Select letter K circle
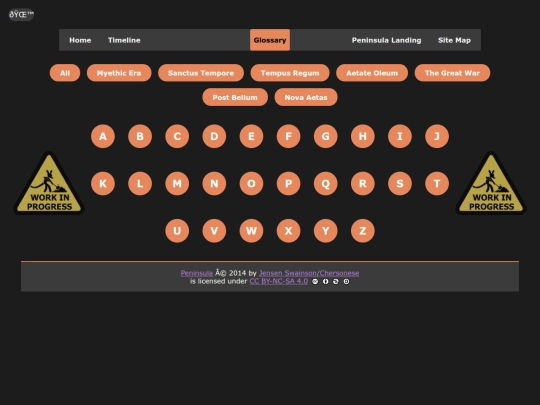The width and height of the screenshot is (540, 405). [103, 184]
